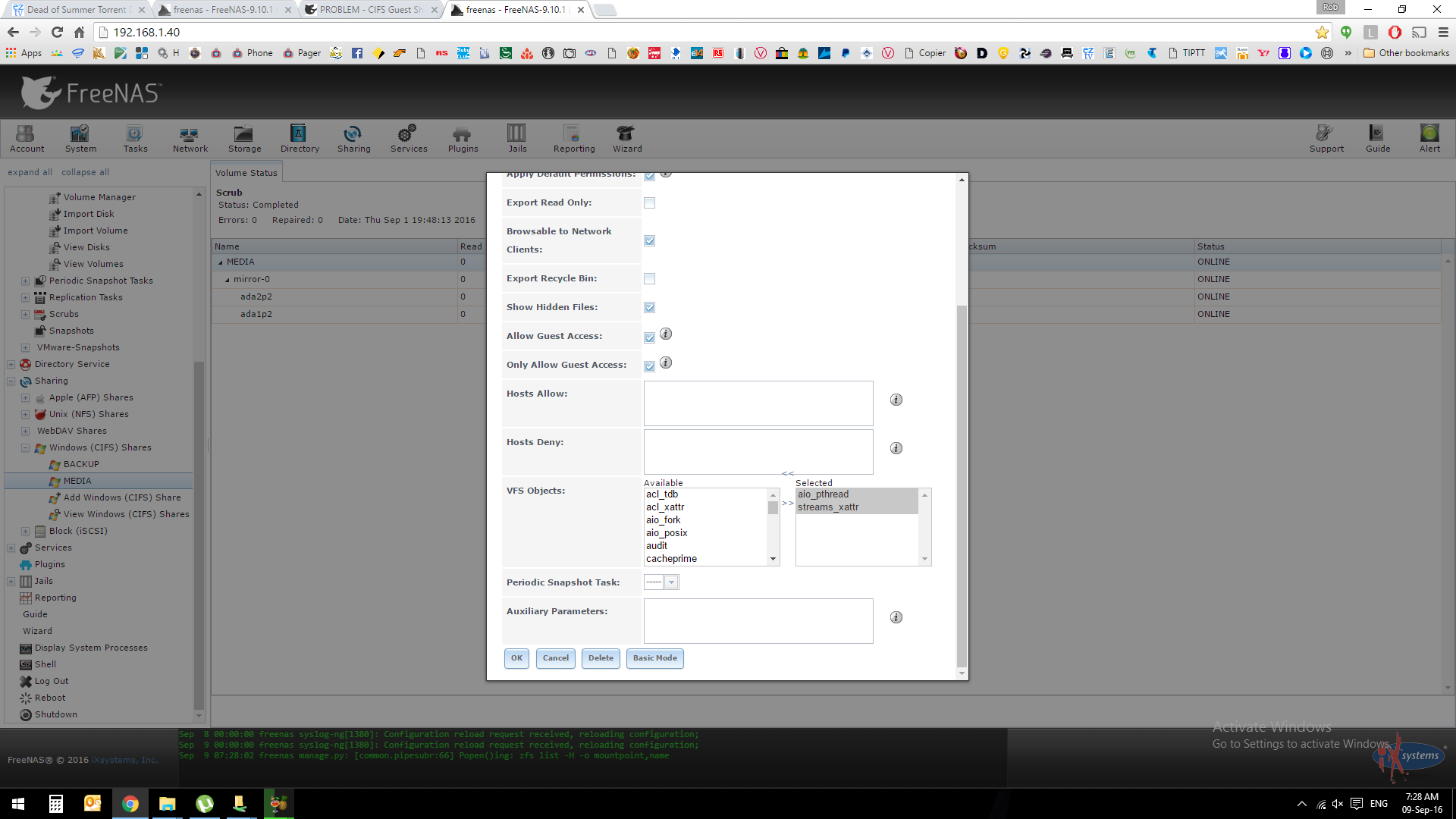Image resolution: width=1456 pixels, height=819 pixels.
Task: Collapse Windows (CIFS) Shares node
Action: pos(25,447)
